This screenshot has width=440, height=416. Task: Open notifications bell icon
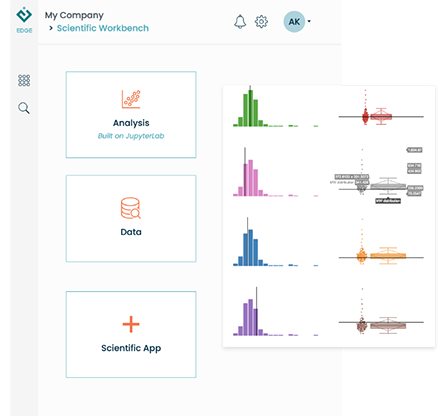point(240,22)
